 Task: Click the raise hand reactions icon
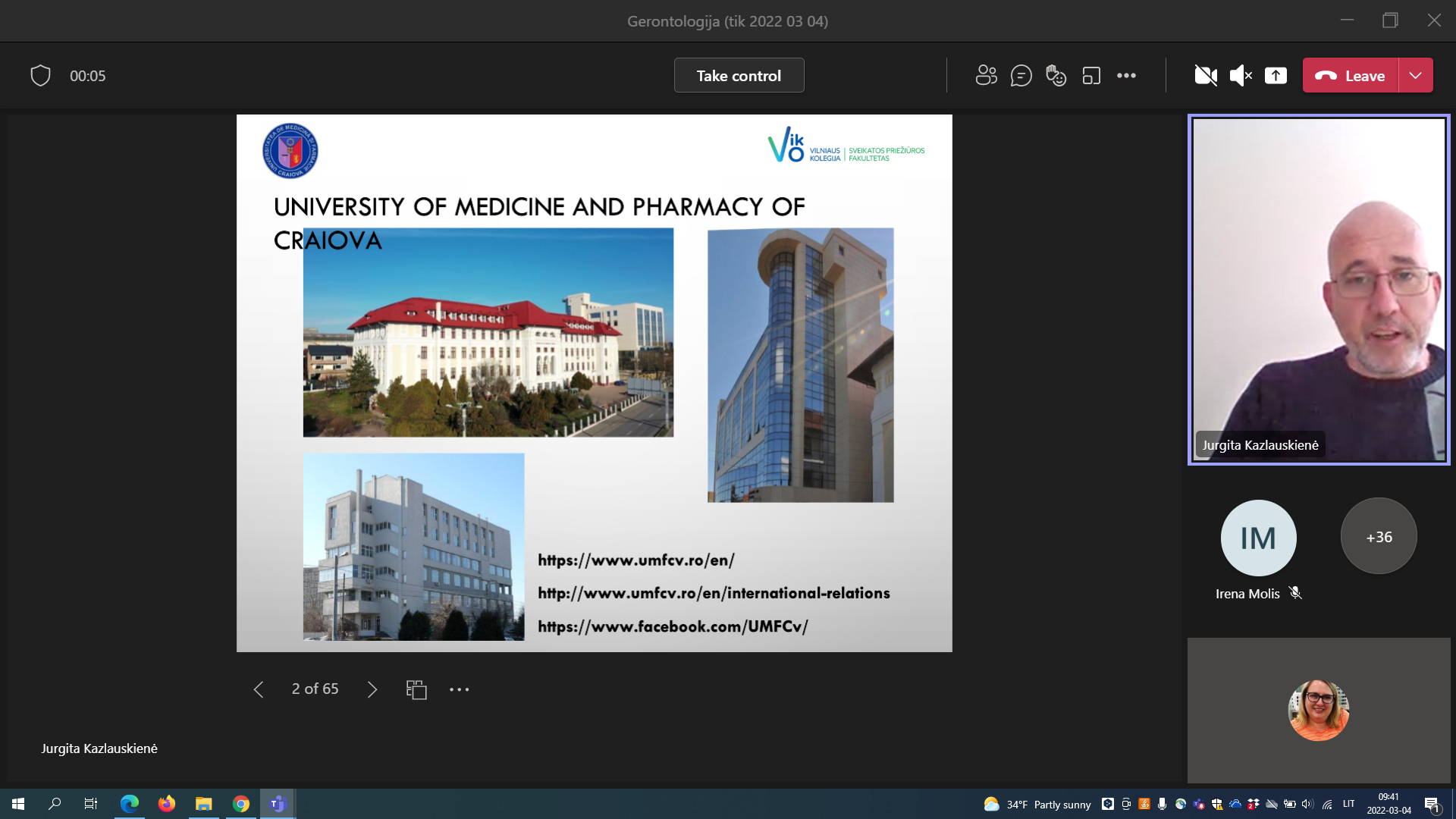[1056, 76]
